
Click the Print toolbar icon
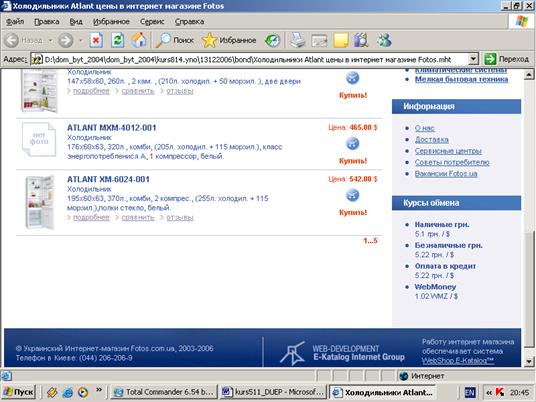(x=297, y=40)
